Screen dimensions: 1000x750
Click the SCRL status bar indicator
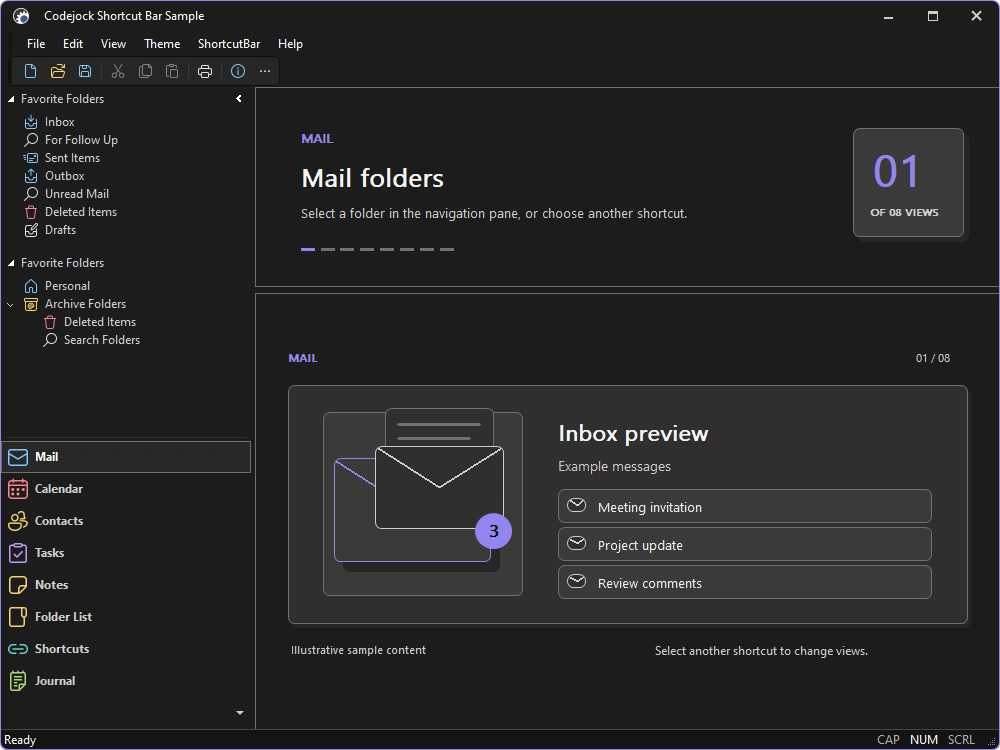(961, 740)
